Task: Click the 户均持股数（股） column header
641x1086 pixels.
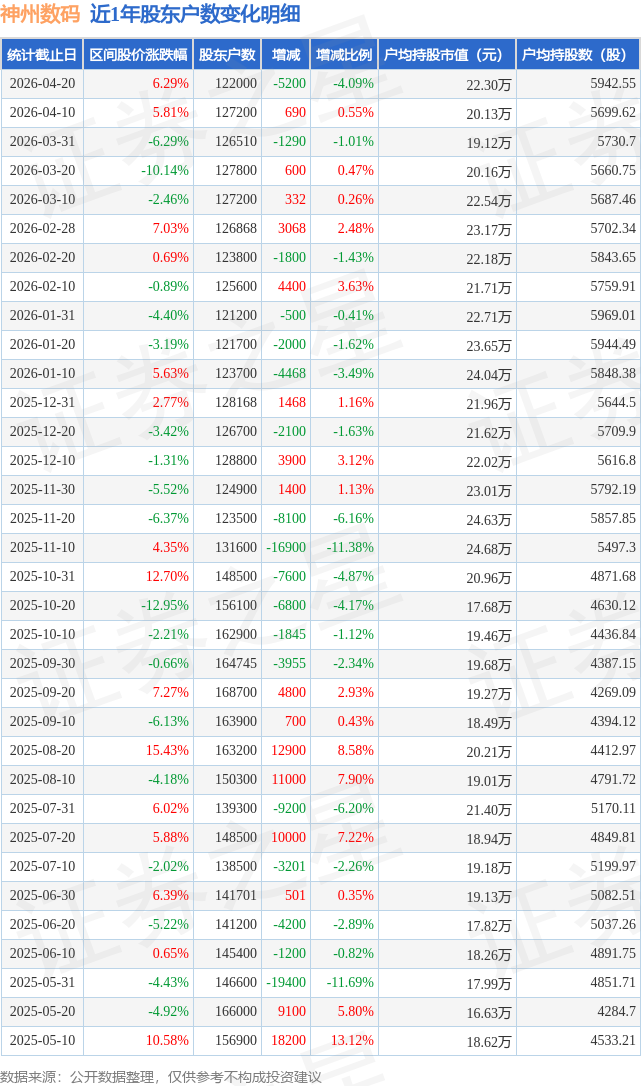Action: pyautogui.click(x=579, y=55)
